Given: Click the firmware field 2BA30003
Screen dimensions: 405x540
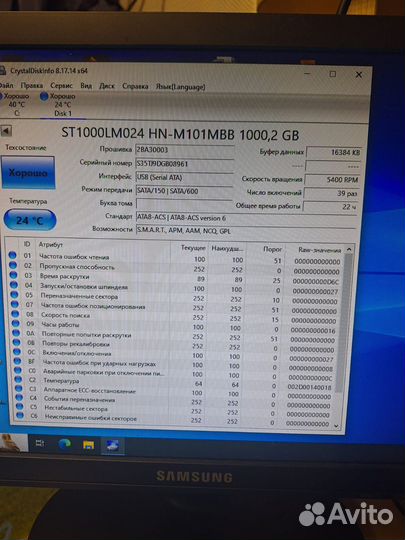Looking at the screenshot, I should click(185, 150).
